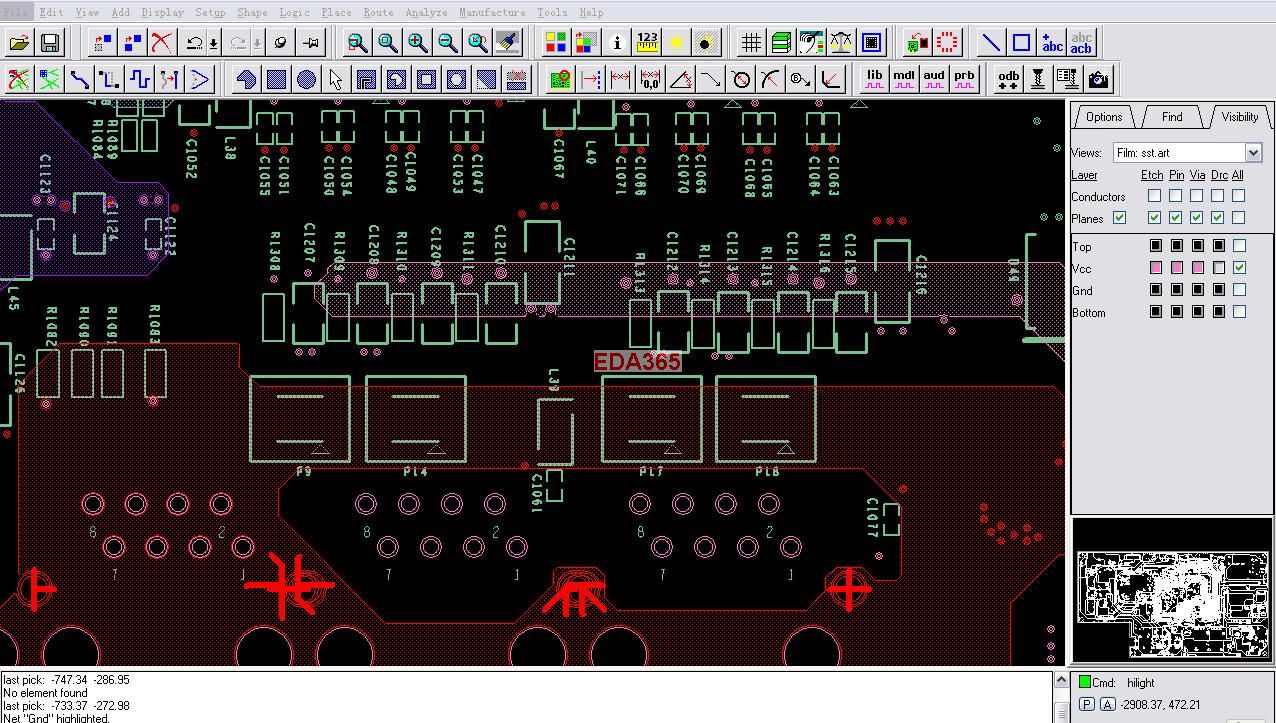Image resolution: width=1276 pixels, height=723 pixels.
Task: Click the Zoom Out magnifier icon
Action: tap(447, 43)
